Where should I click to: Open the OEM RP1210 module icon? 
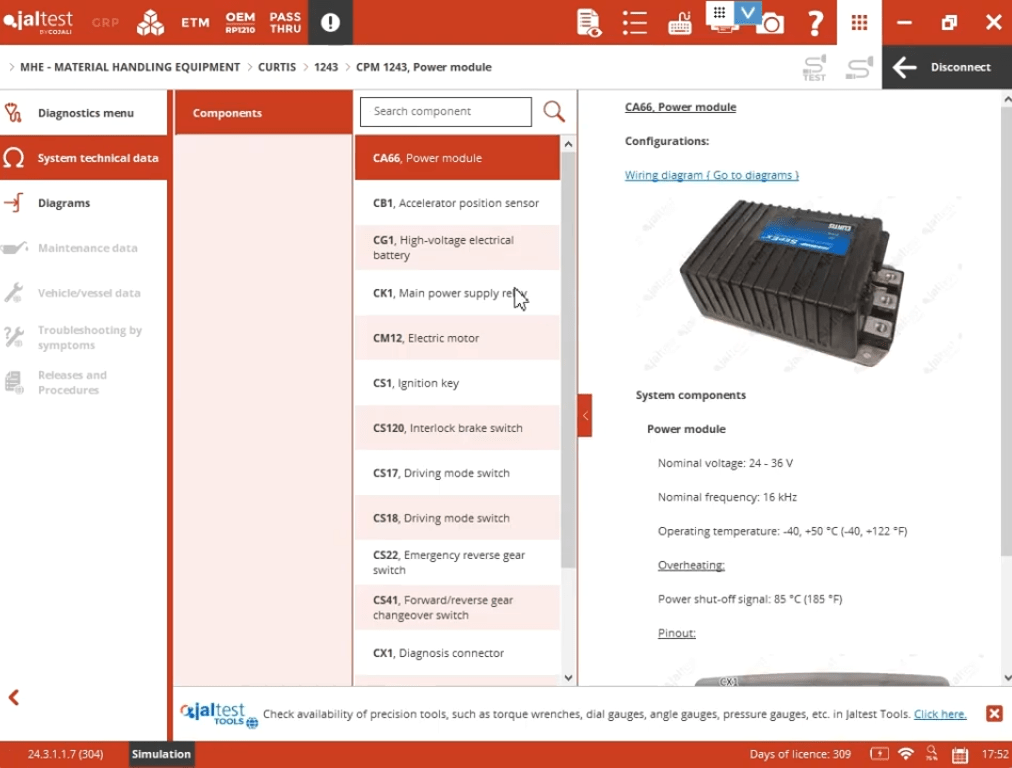(240, 21)
